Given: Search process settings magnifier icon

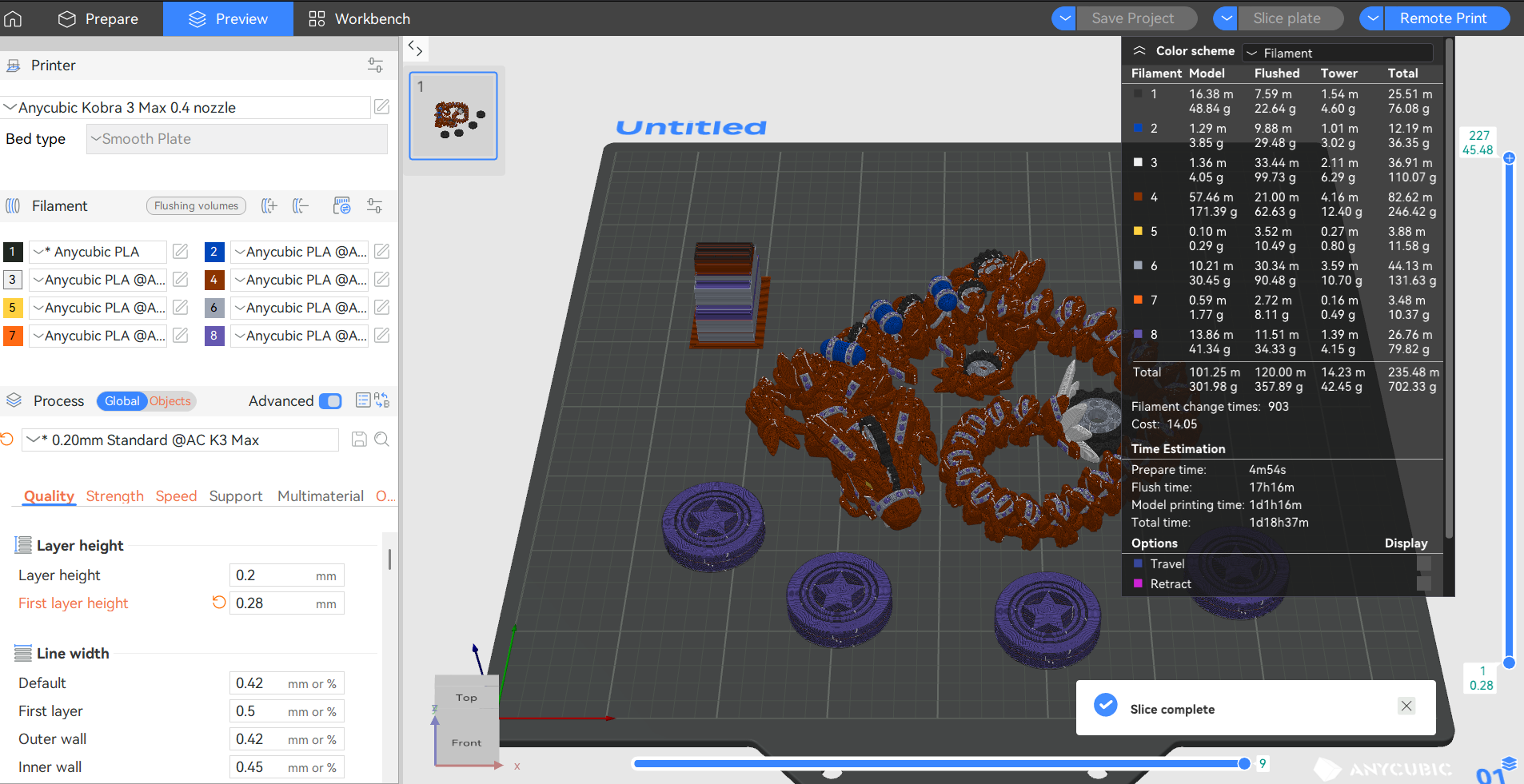Looking at the screenshot, I should coord(382,440).
